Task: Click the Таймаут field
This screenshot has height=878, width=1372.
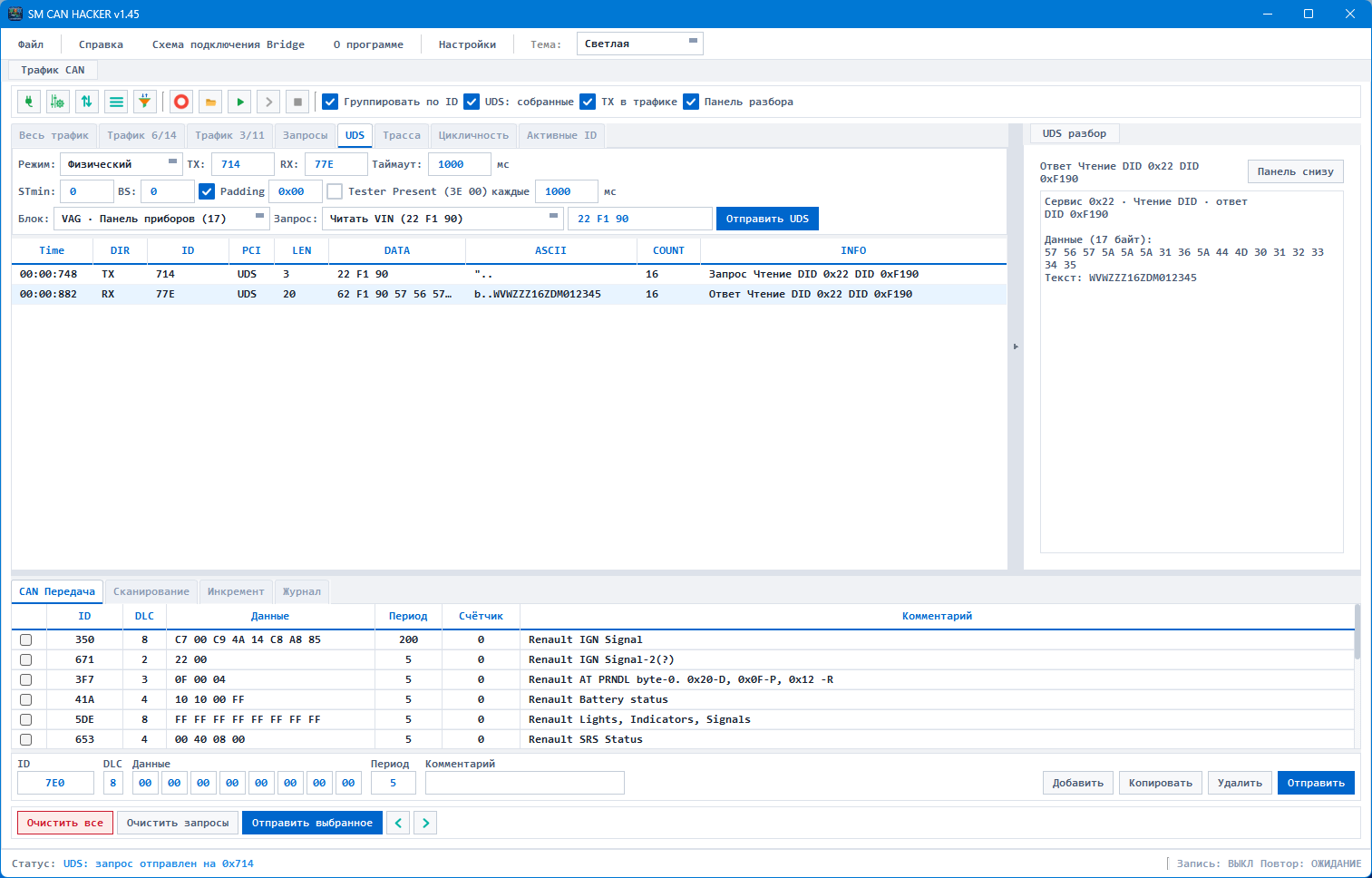Action: click(460, 164)
